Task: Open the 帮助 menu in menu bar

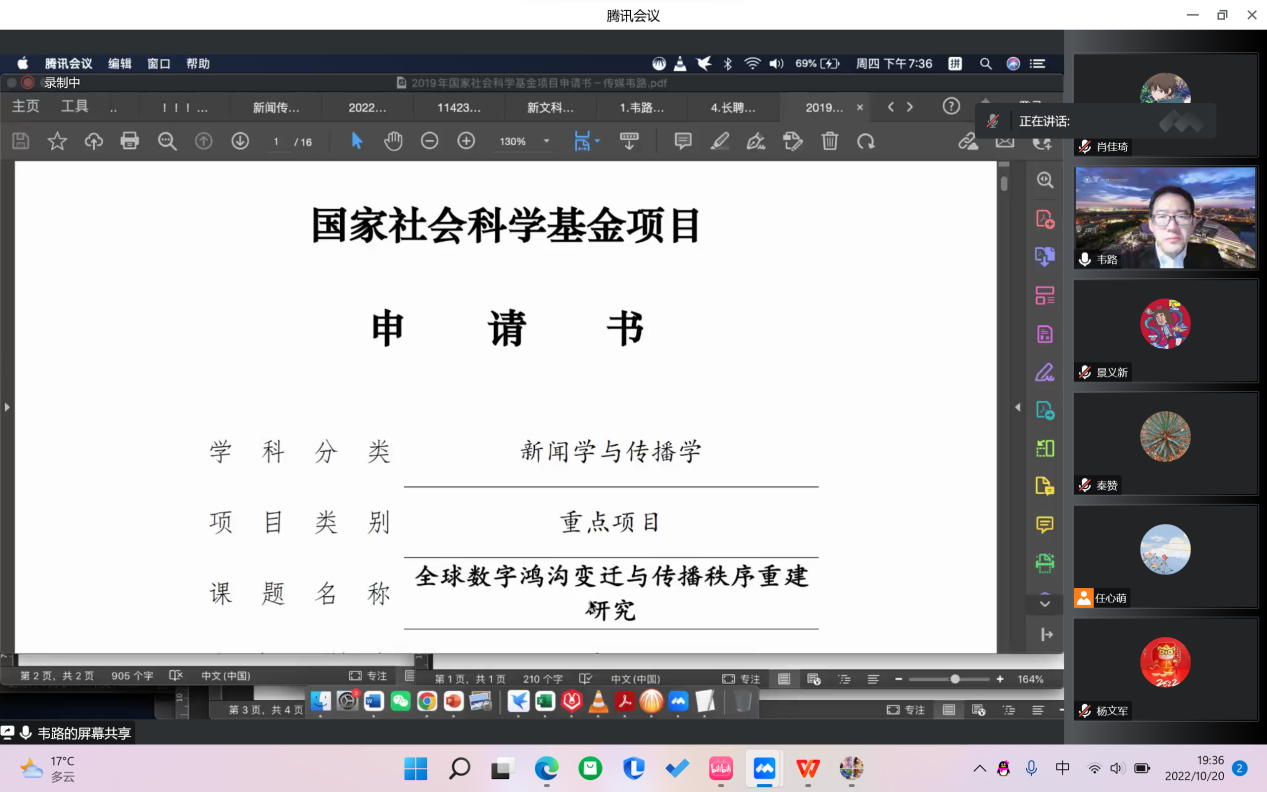Action: point(198,63)
